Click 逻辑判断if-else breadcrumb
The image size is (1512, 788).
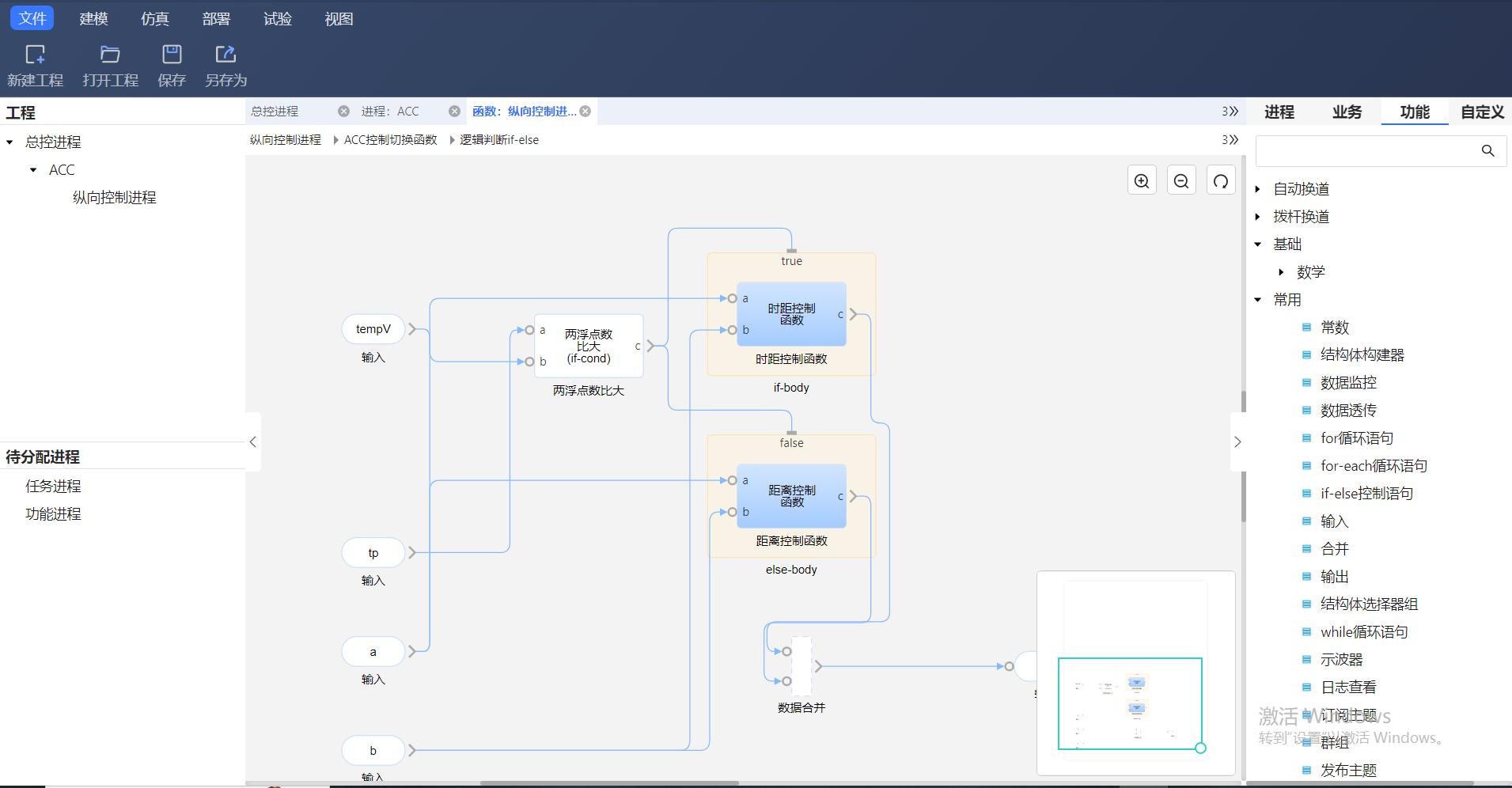[x=499, y=140]
